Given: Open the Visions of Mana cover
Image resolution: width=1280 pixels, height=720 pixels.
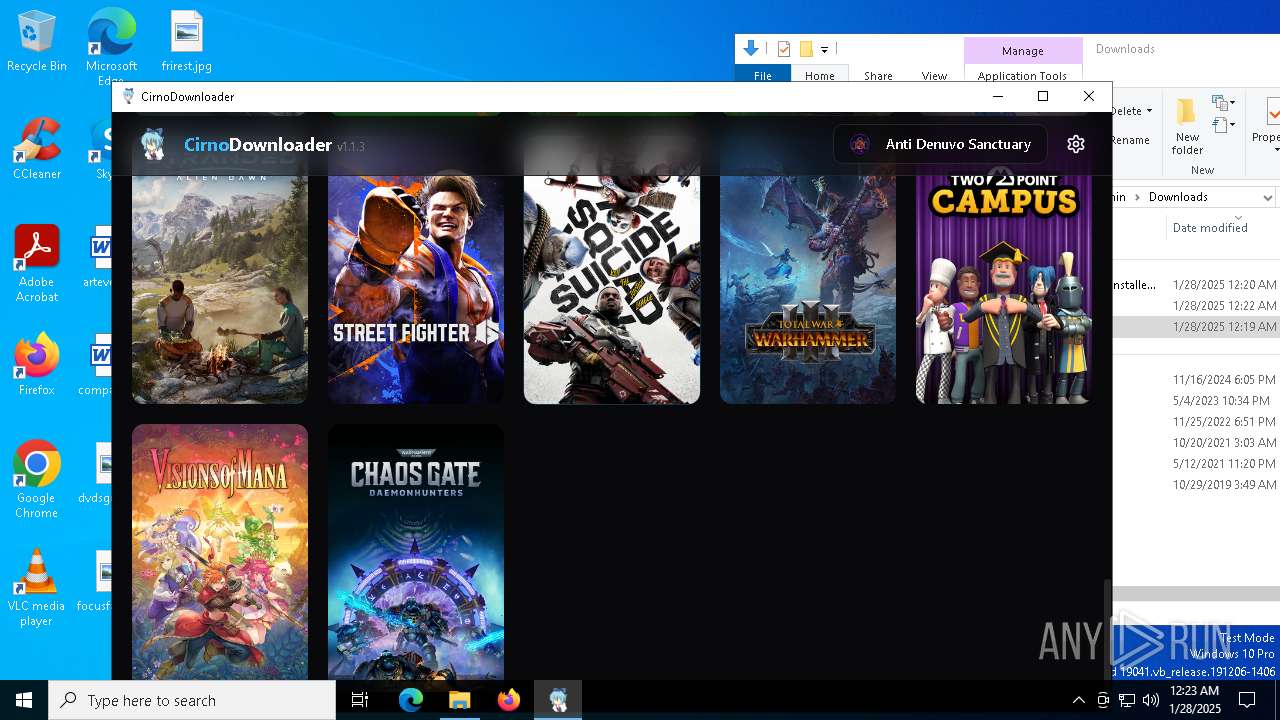Looking at the screenshot, I should 220,552.
